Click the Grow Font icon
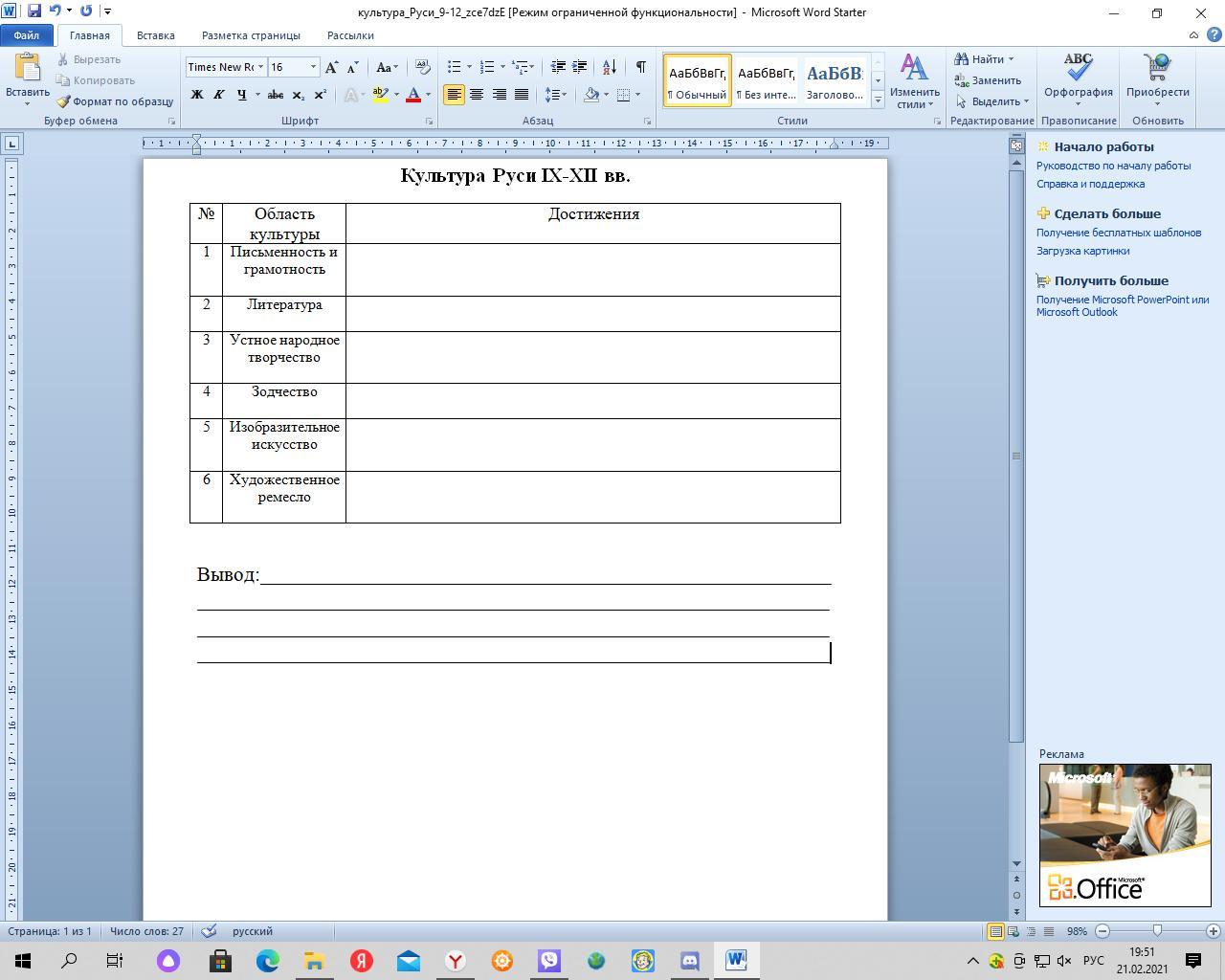 click(x=331, y=67)
